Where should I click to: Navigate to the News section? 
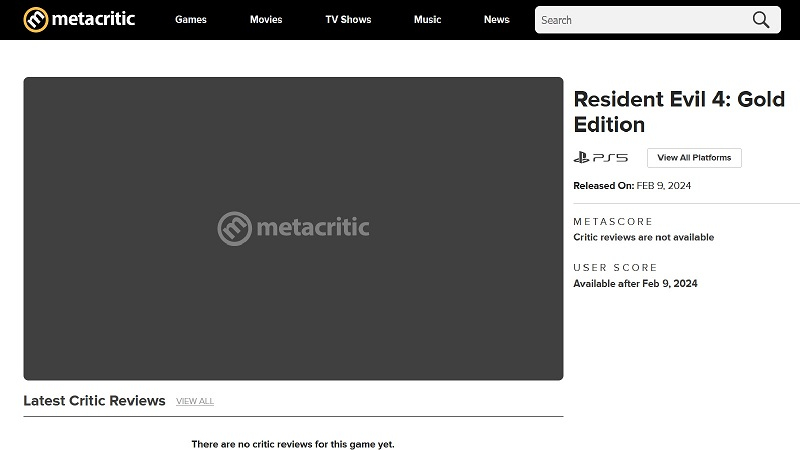496,20
